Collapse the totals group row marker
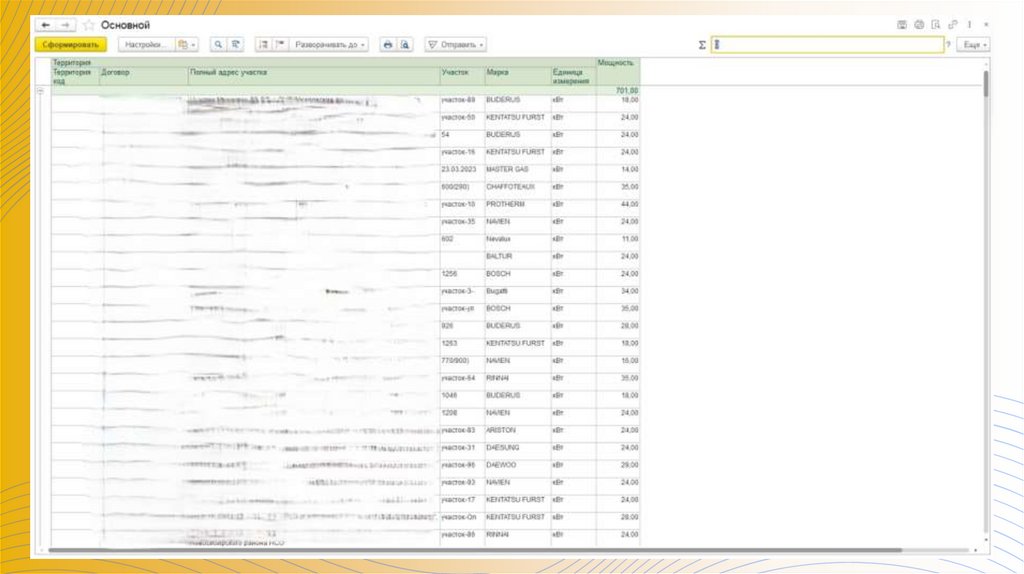 click(40, 91)
